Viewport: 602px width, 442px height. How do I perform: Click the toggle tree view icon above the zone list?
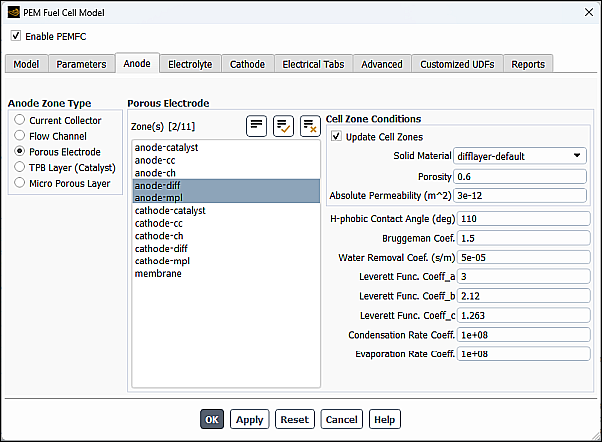(x=256, y=126)
